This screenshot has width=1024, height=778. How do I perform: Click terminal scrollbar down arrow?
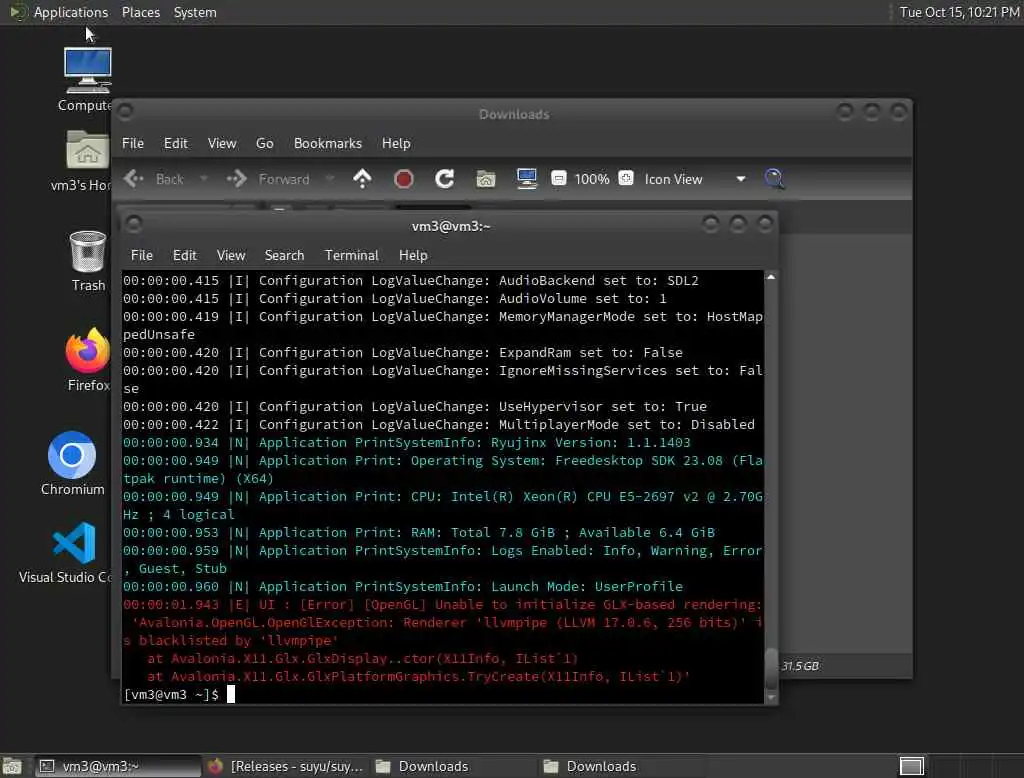tap(771, 698)
